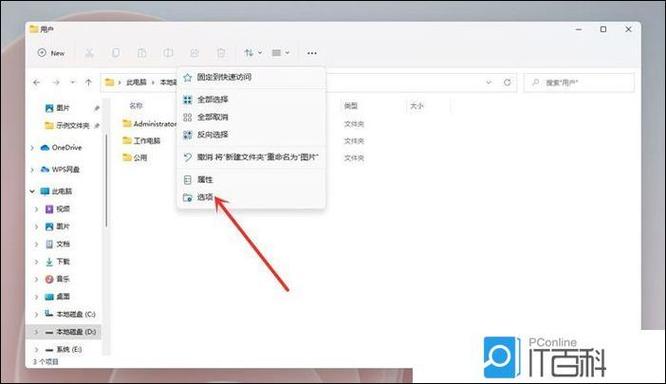Select OneDrive in the sidebar
Screen dimensions: 666x384
tap(61, 147)
